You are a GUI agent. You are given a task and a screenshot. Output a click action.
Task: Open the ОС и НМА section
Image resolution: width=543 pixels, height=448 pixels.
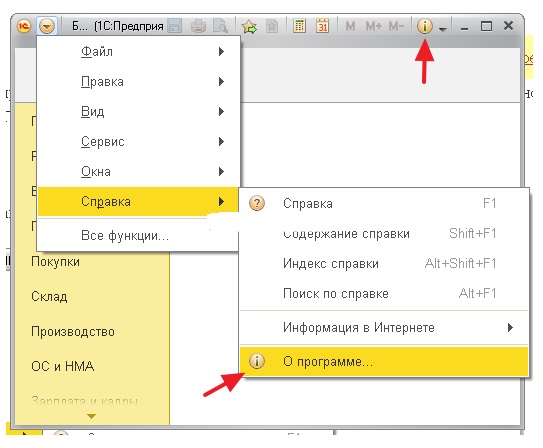(63, 366)
